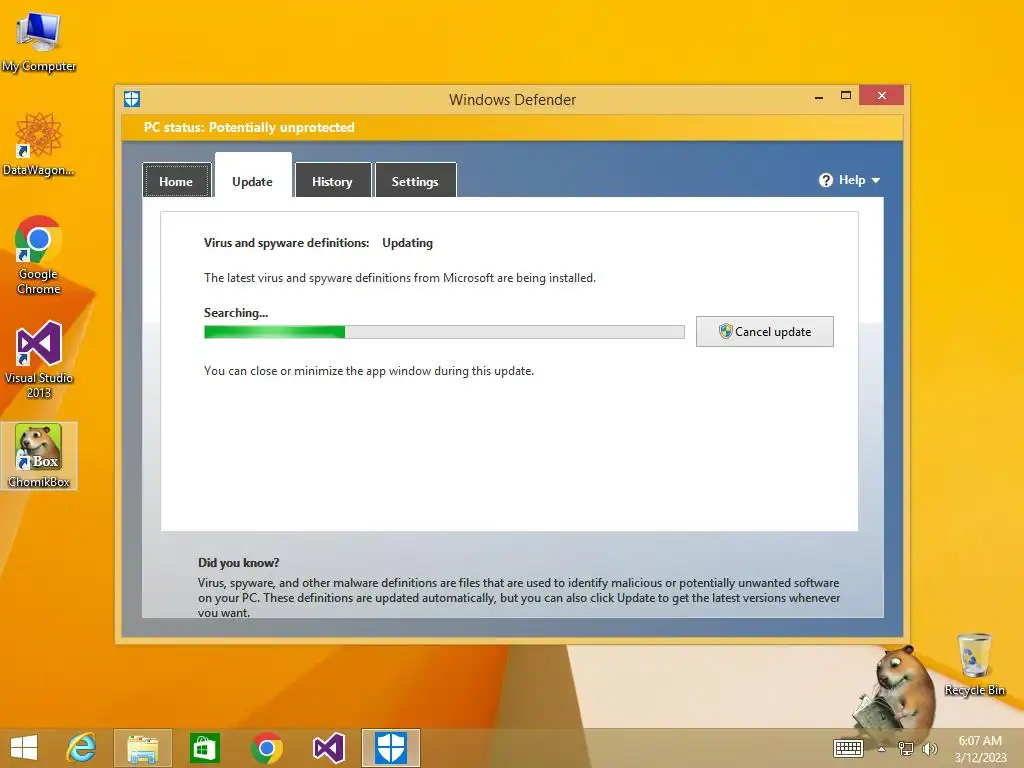1024x768 pixels.
Task: Open the Settings tab
Action: coord(415,180)
